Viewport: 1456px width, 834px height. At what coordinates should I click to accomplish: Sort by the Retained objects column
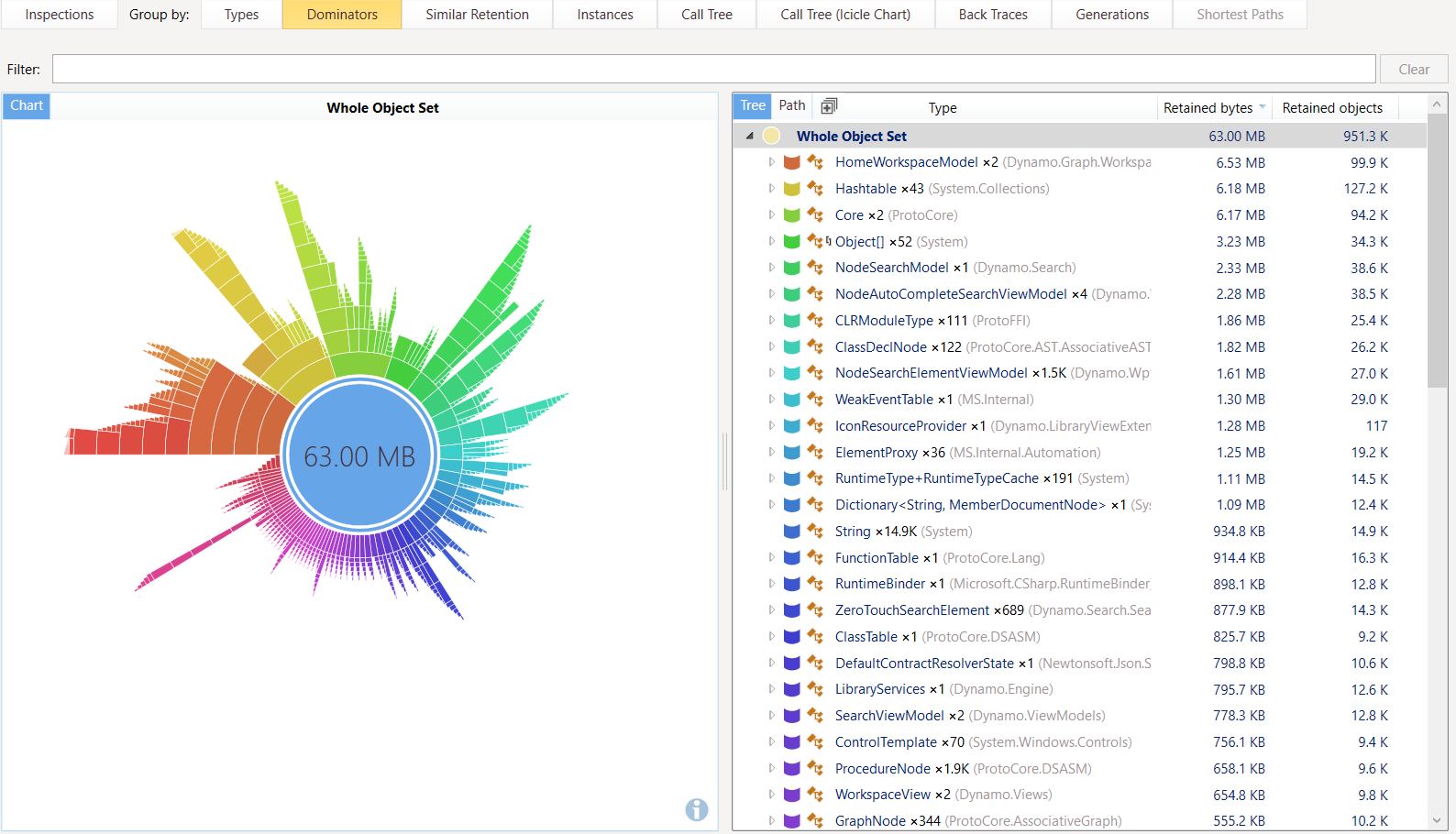[x=1332, y=108]
